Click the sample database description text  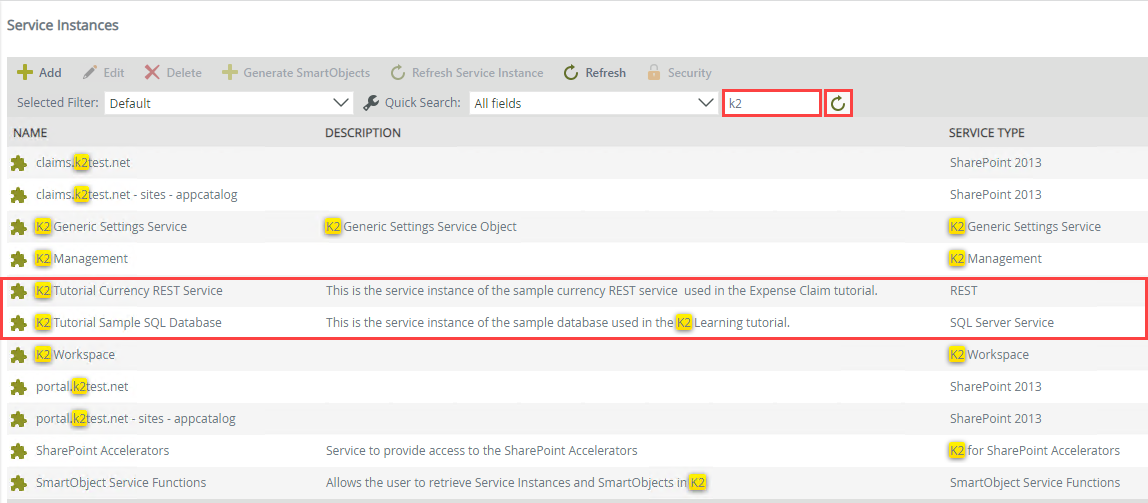coord(558,323)
